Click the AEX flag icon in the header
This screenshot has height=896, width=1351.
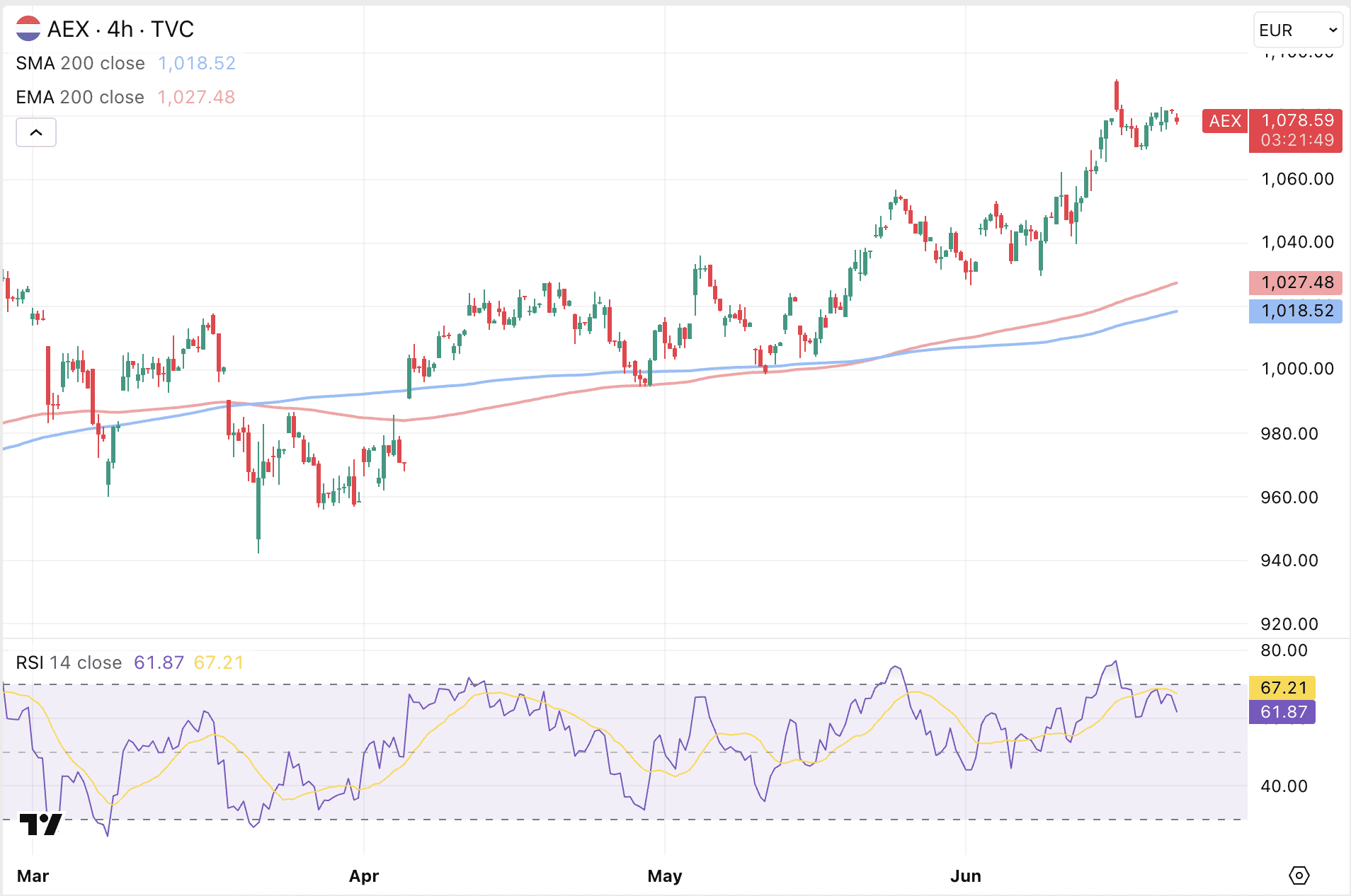[28, 29]
